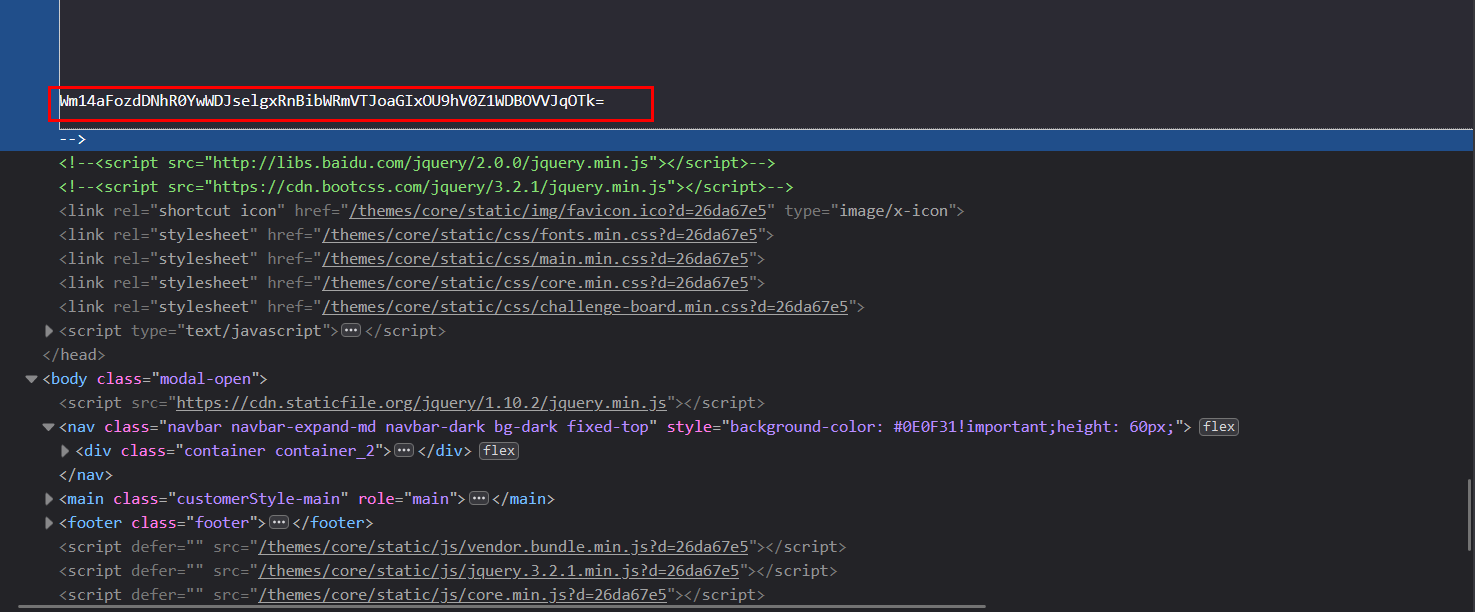Expand the main customerStyle-main element

pyautogui.click(x=50, y=499)
